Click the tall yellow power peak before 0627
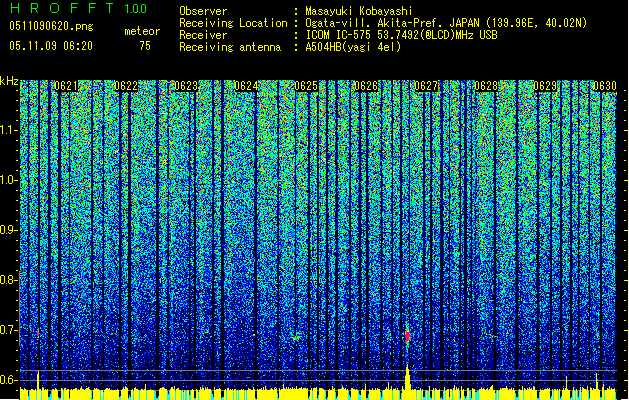Screen dimensions: 629x400 point(408,377)
